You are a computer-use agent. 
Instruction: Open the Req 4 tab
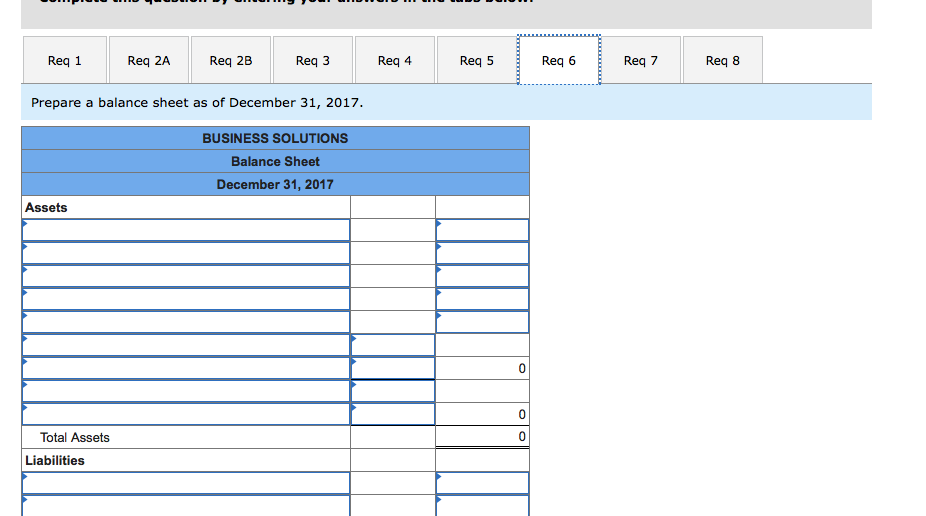[395, 60]
